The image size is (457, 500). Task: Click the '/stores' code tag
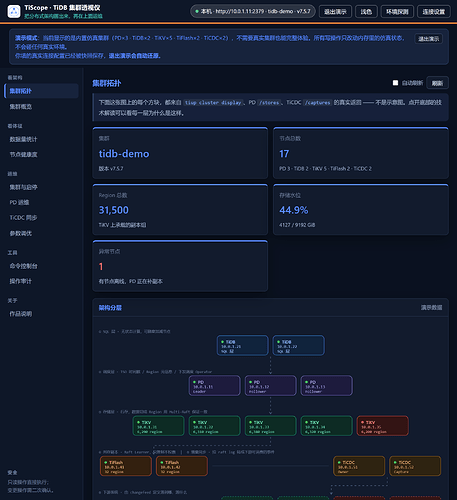click(269, 103)
